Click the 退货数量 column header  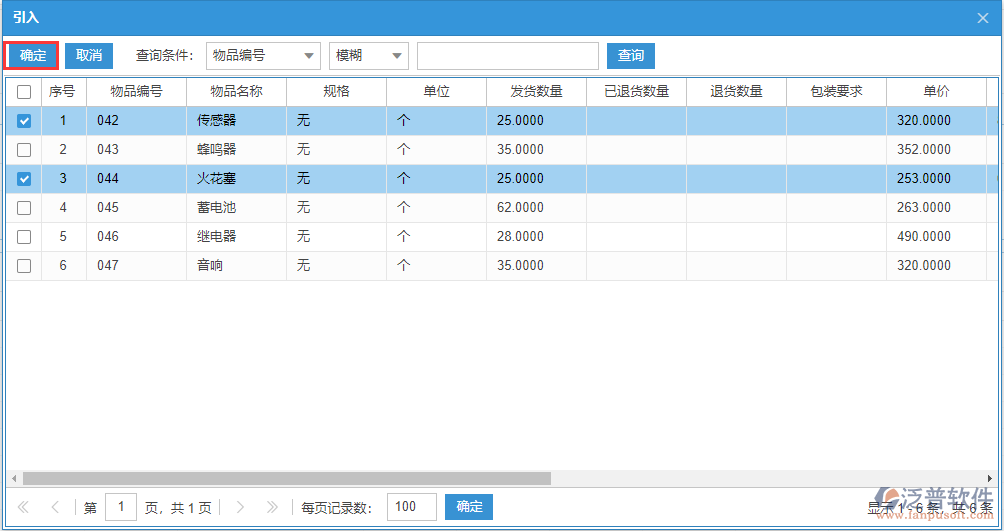(x=736, y=92)
